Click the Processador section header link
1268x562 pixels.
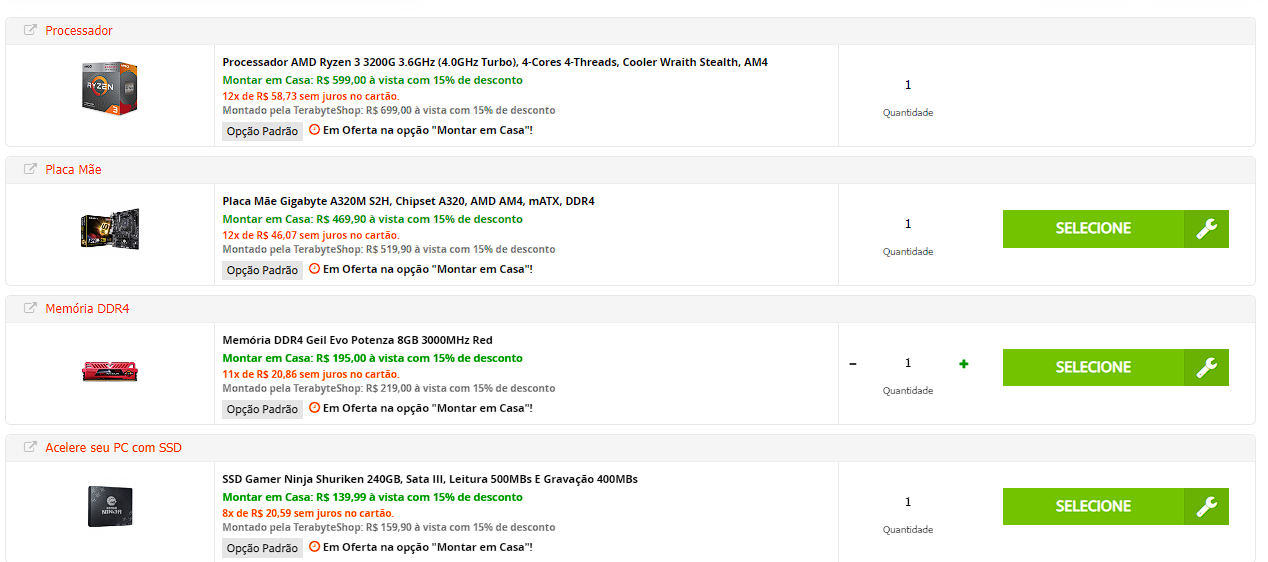coord(79,31)
